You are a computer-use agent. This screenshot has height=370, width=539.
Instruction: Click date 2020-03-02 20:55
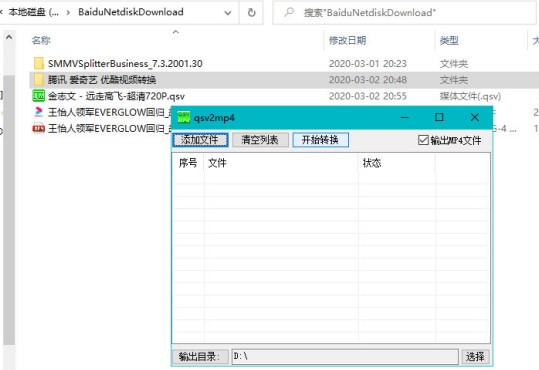pyautogui.click(x=367, y=96)
